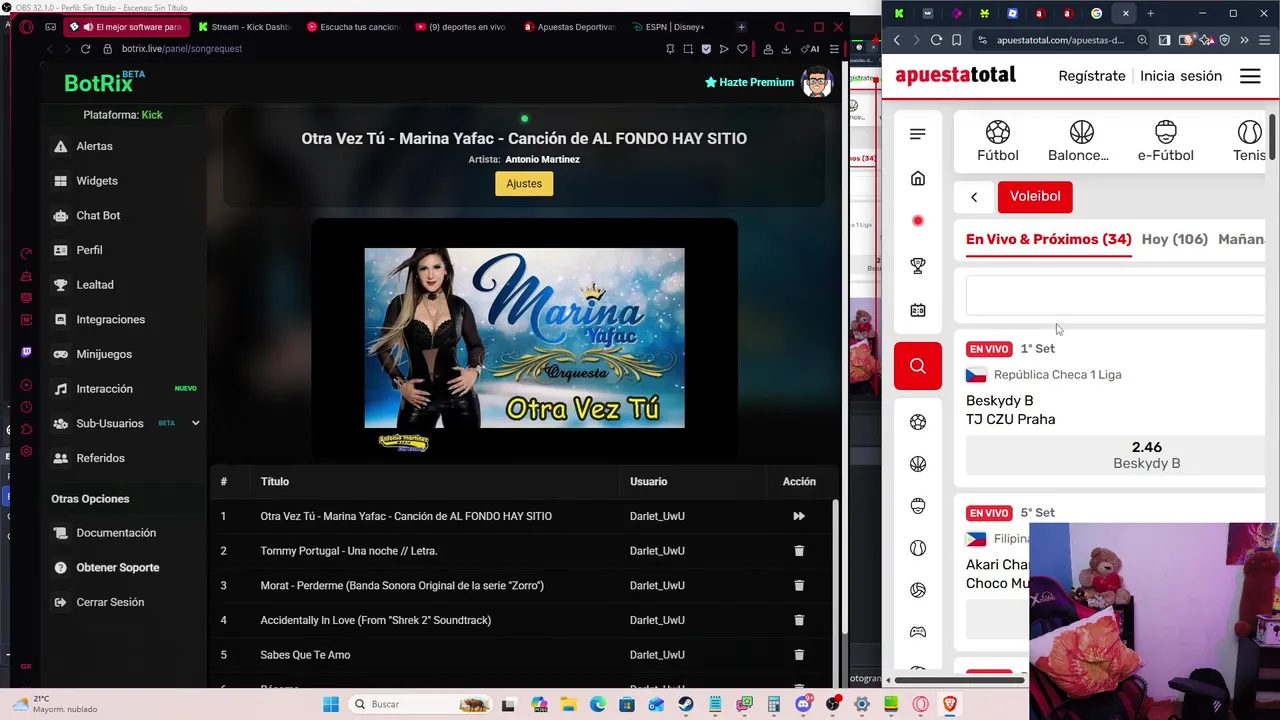1280x720 pixels.
Task: Click Regístrate on apuestatotal
Action: tap(1092, 76)
